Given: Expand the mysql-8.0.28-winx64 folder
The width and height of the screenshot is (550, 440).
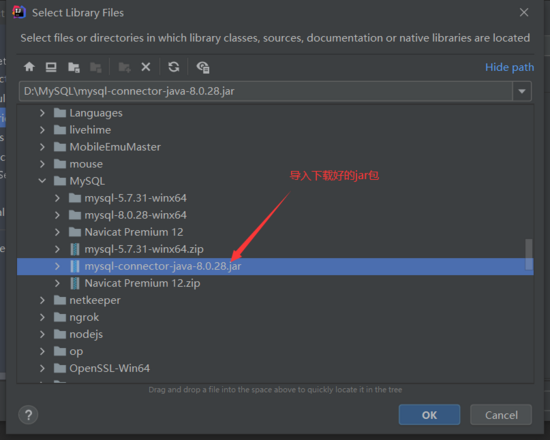Looking at the screenshot, I should 57,215.
